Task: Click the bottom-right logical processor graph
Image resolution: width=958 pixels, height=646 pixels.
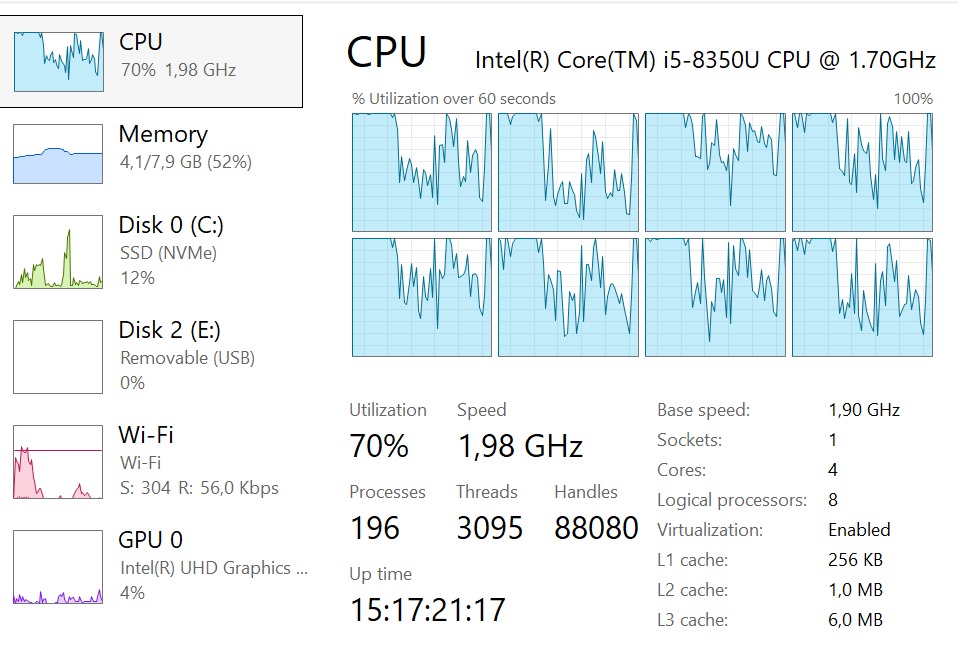Action: [x=862, y=297]
